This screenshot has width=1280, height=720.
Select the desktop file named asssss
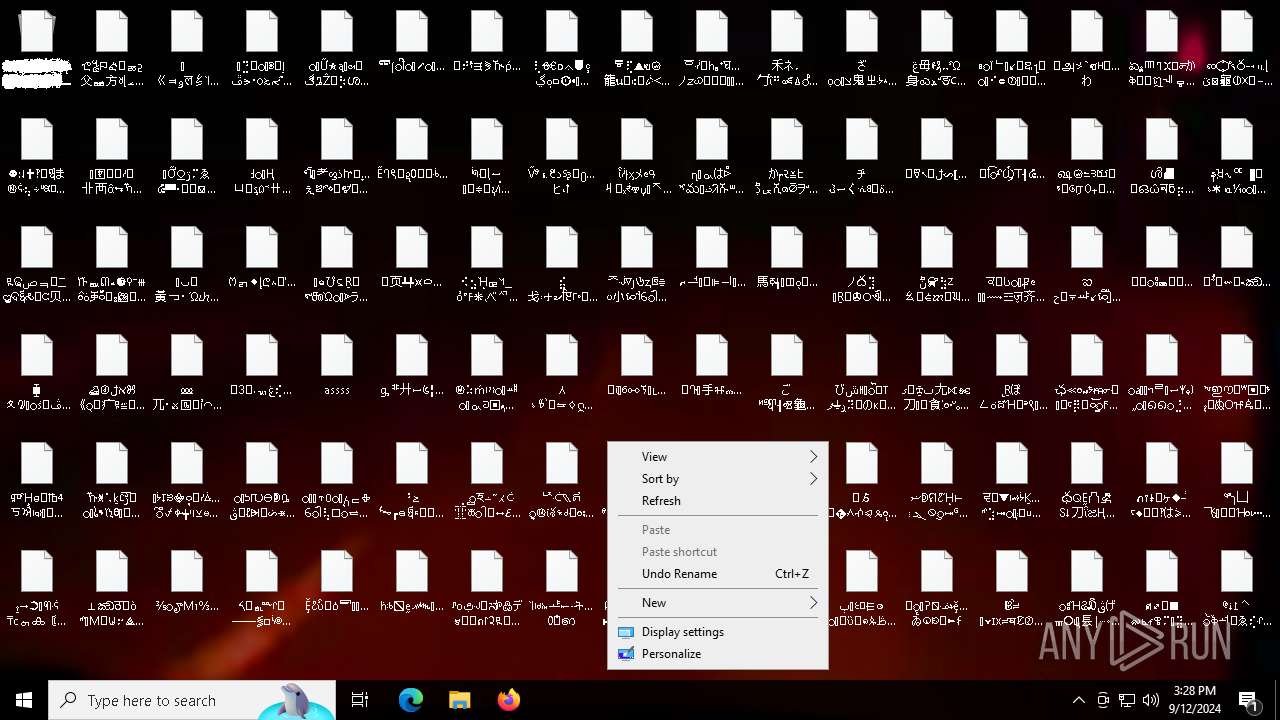[337, 366]
